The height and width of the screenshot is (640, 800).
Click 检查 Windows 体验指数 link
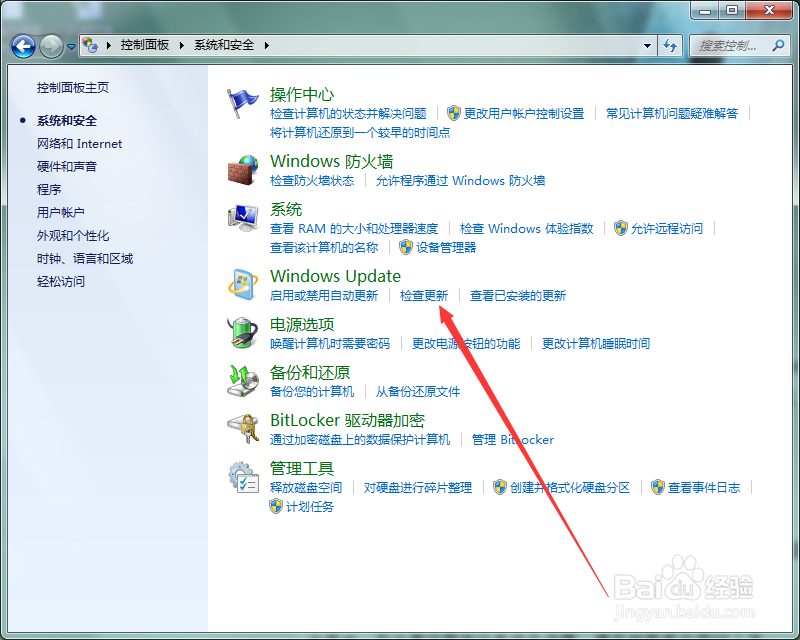tap(527, 229)
